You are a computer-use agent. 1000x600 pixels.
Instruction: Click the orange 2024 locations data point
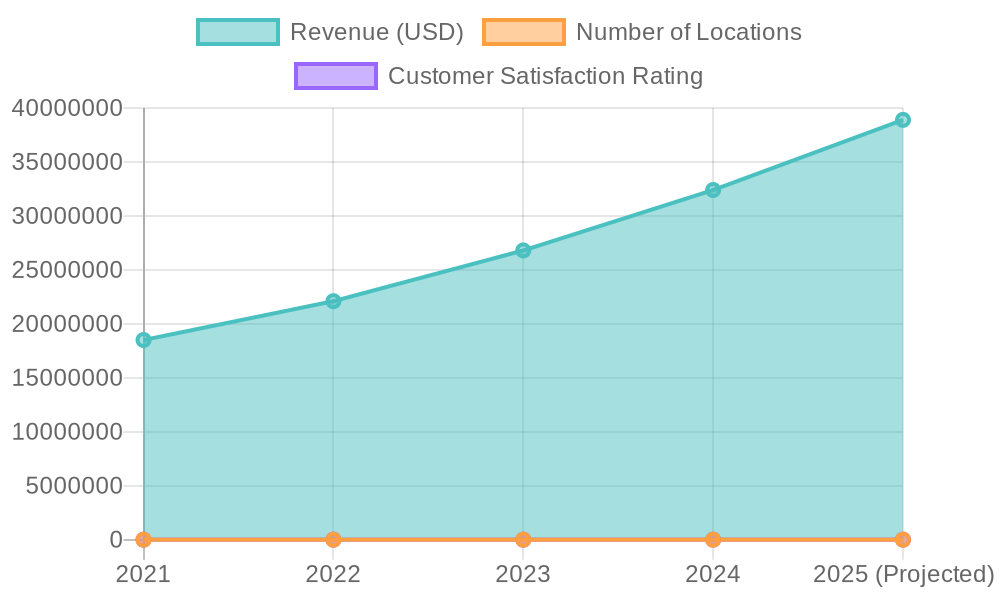[x=713, y=539]
